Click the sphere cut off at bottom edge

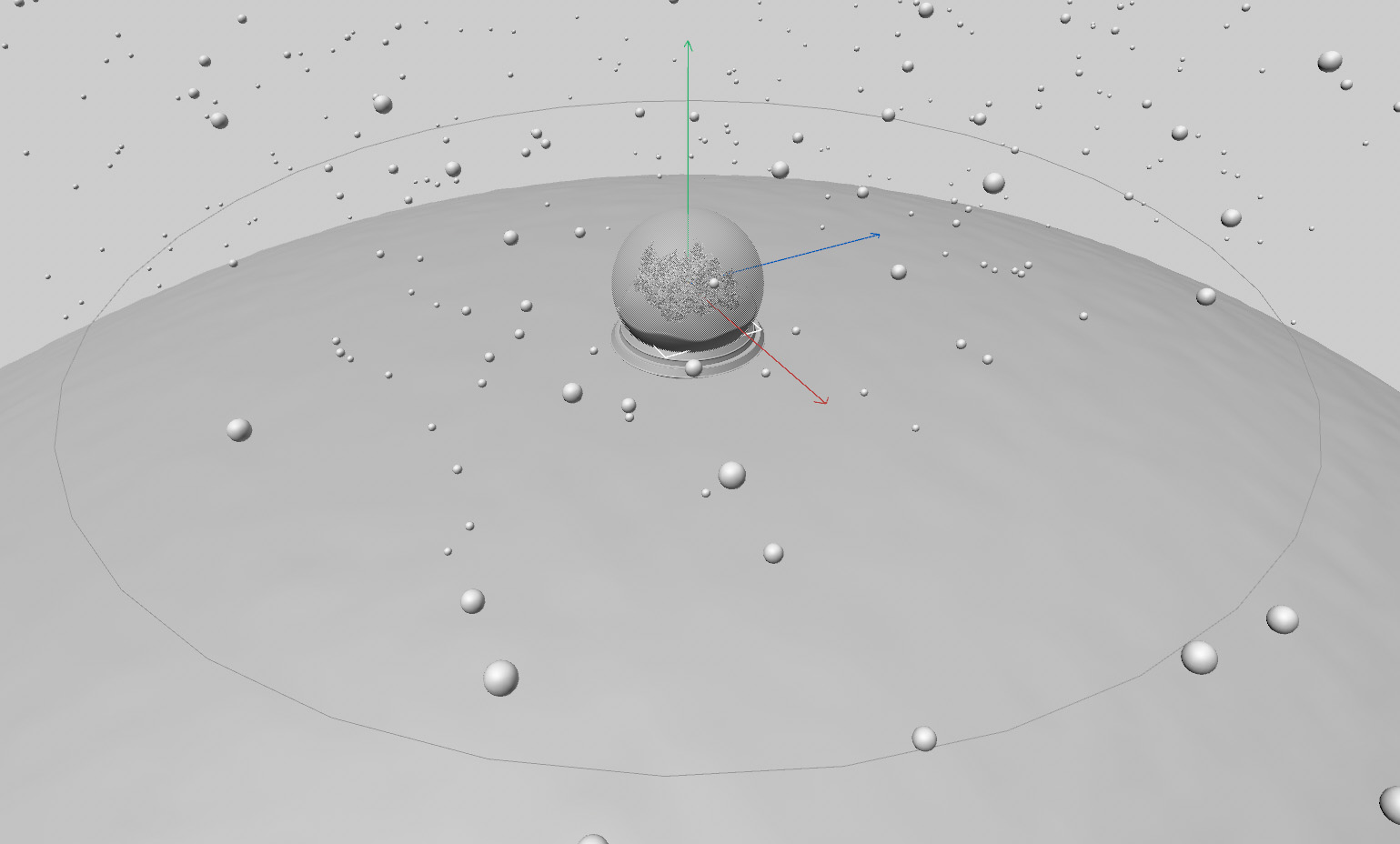(x=593, y=839)
